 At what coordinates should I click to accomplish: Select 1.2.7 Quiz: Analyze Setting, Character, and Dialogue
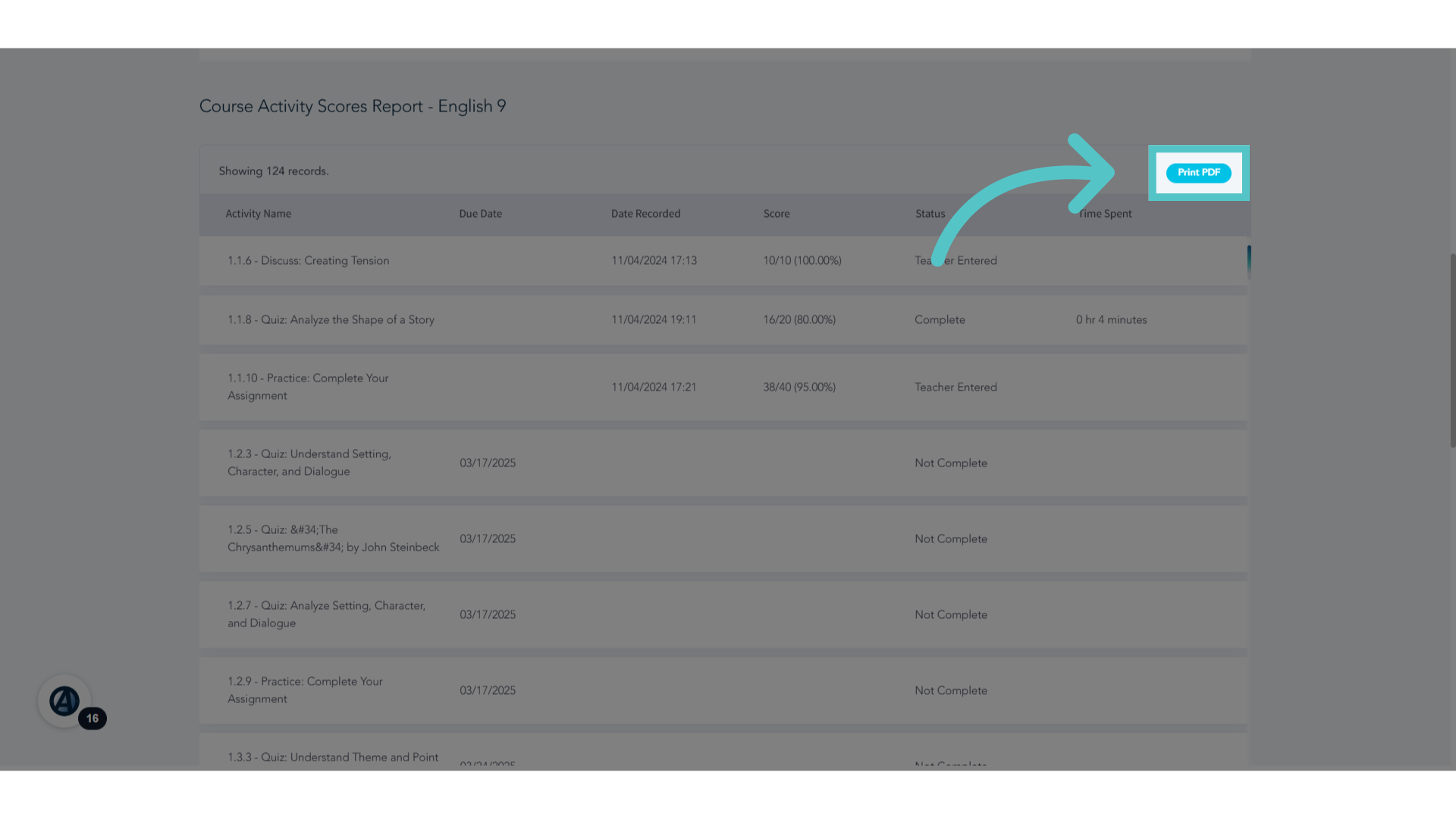(x=723, y=614)
